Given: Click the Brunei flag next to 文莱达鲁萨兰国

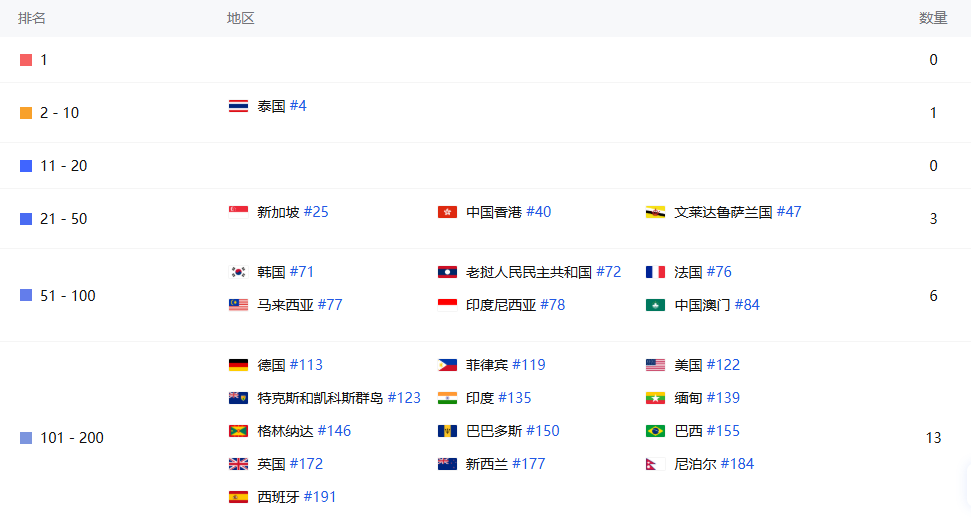Looking at the screenshot, I should point(655,212).
